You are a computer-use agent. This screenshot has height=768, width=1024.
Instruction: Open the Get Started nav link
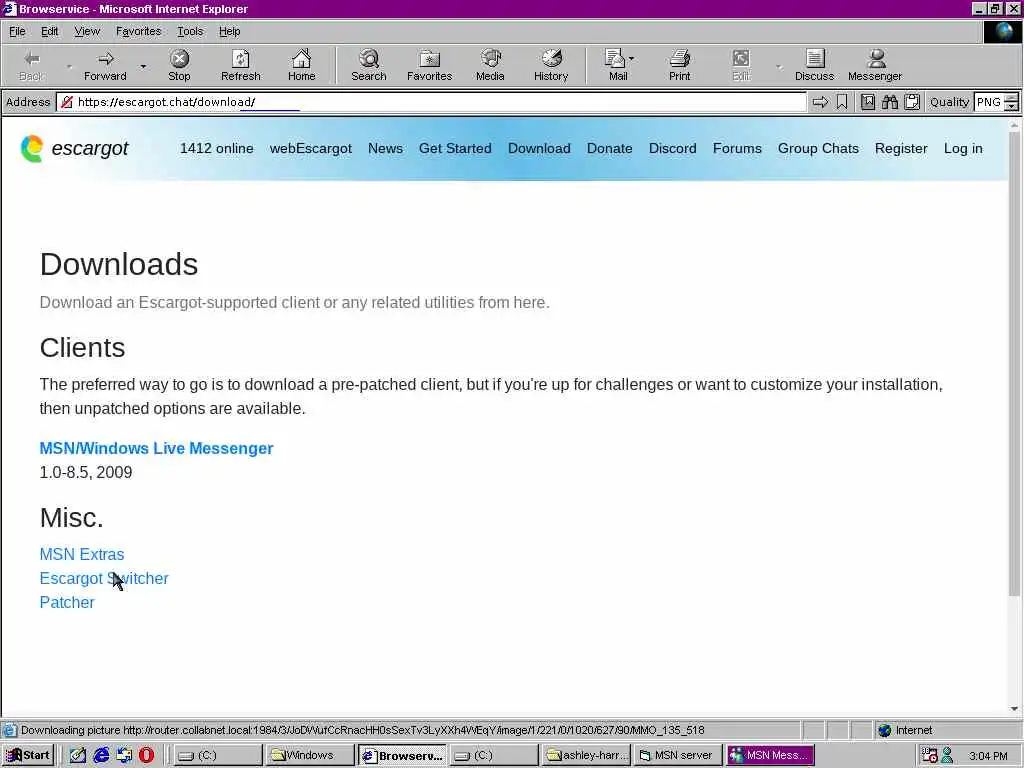(455, 148)
